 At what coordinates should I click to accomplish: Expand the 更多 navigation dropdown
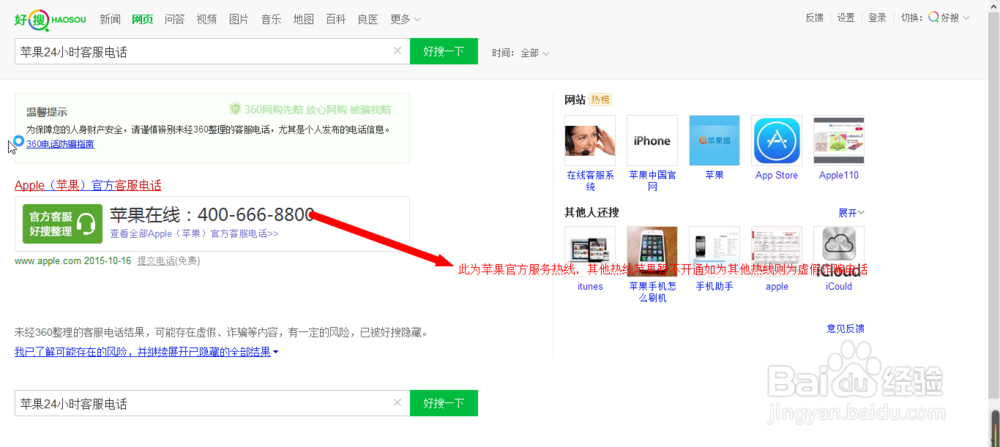(x=405, y=19)
